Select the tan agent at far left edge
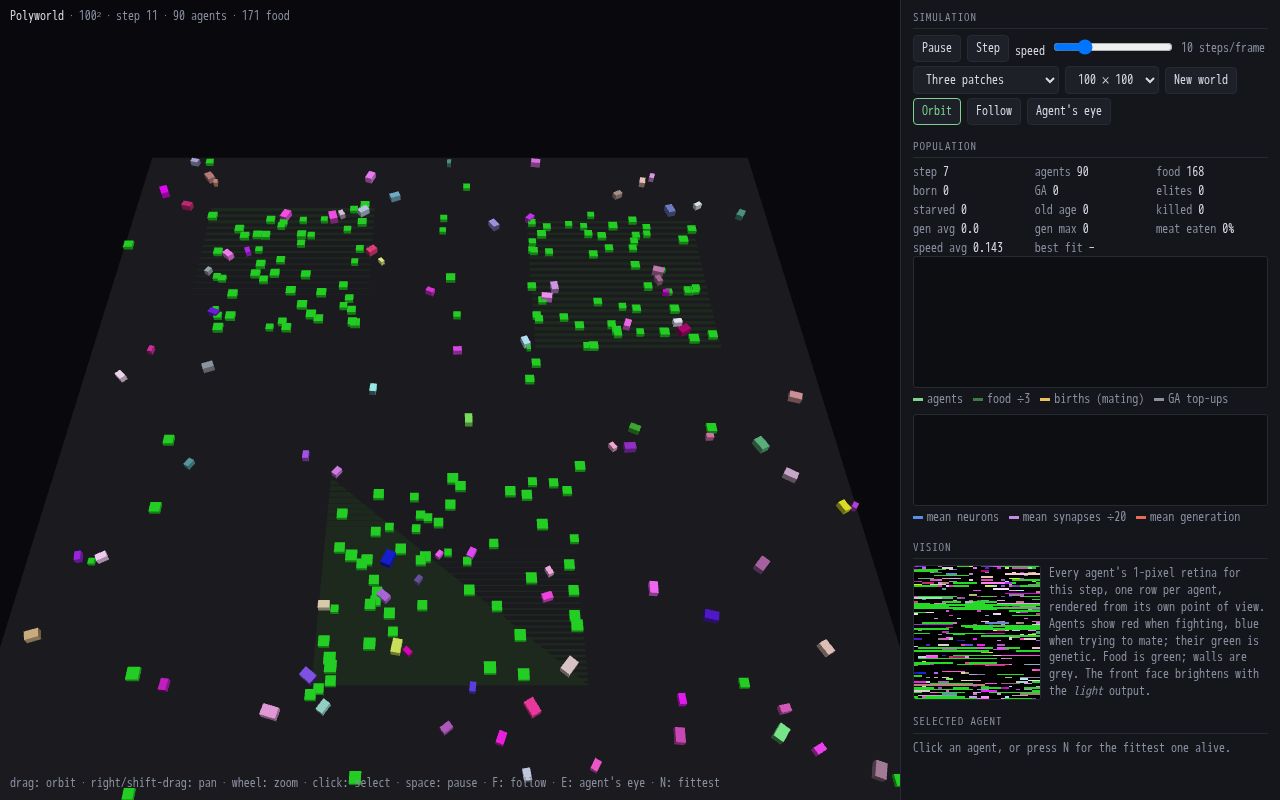The image size is (1280, 800). pos(32,635)
